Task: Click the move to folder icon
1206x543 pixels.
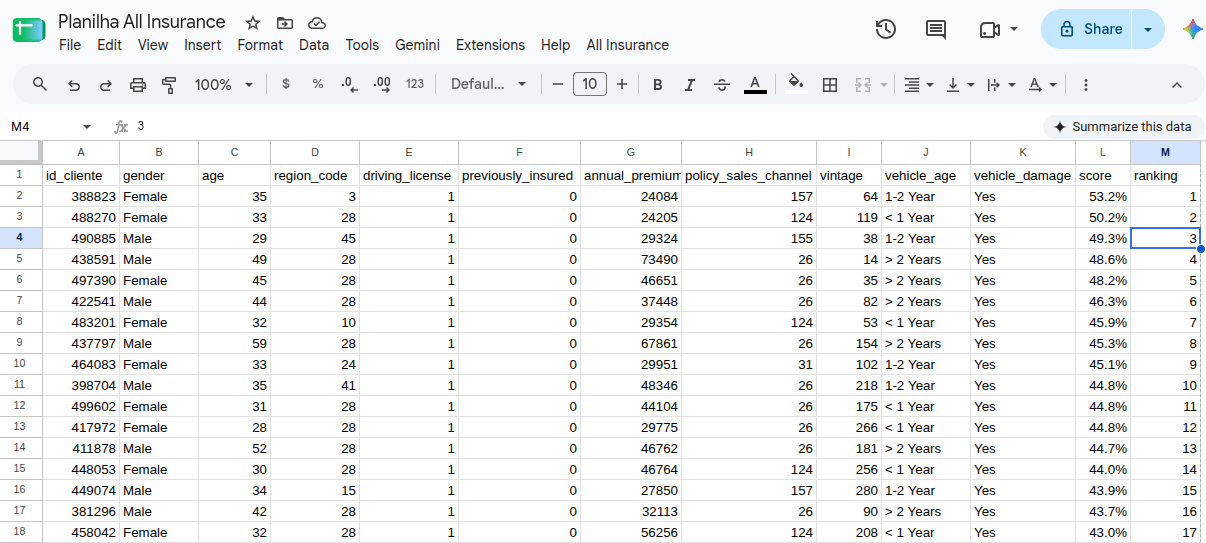Action: [285, 23]
